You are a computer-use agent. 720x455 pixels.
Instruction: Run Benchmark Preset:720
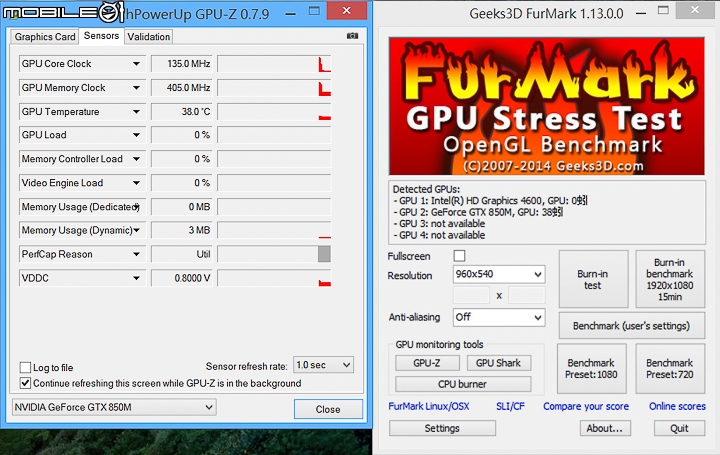tap(670, 368)
